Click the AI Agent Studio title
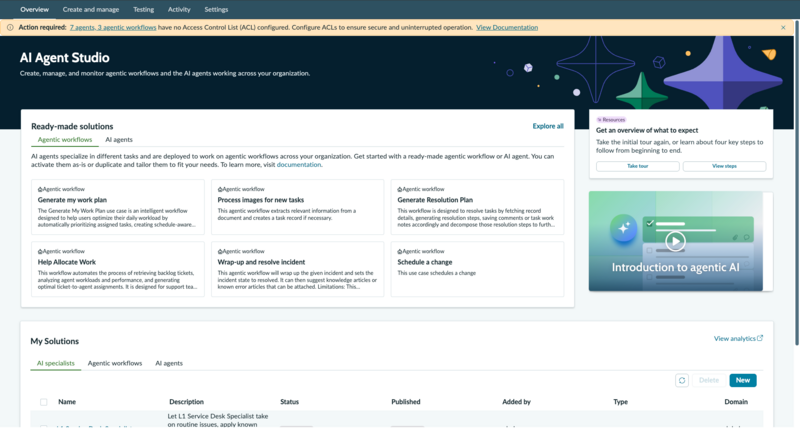Screen dimensions: 800x428 point(65,58)
